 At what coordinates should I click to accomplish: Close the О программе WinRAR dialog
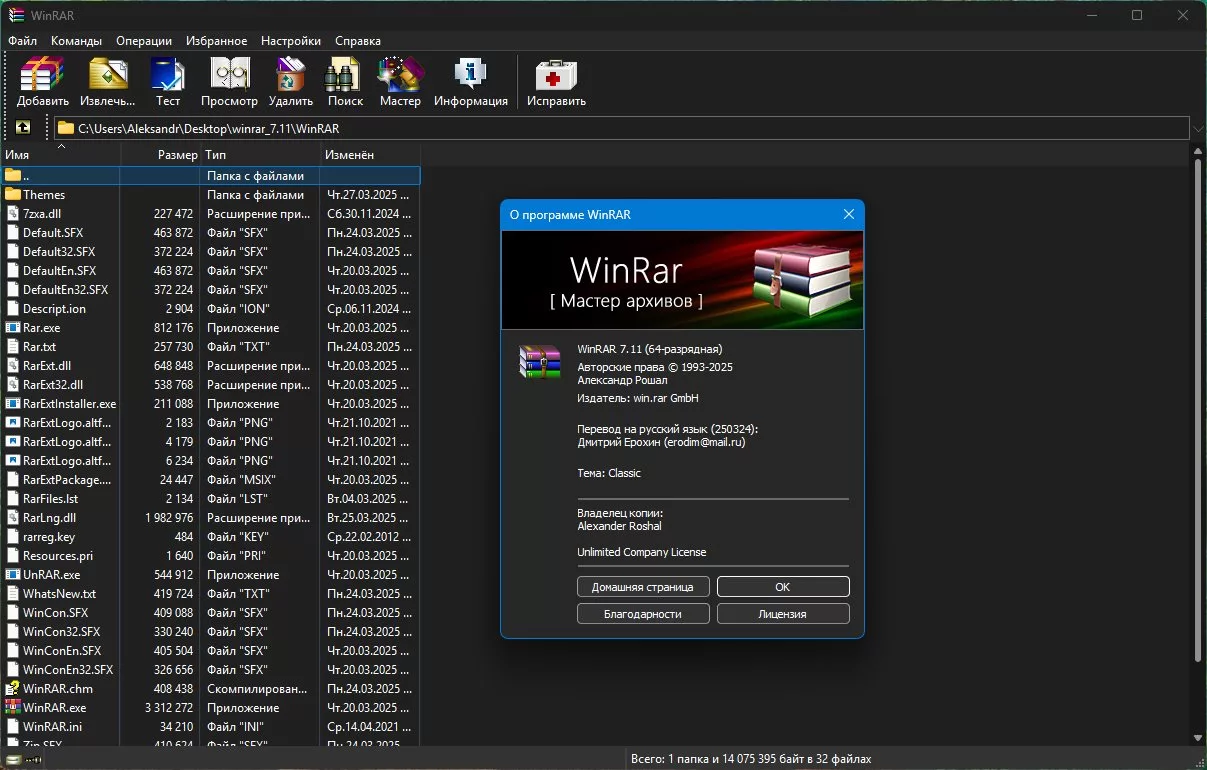click(848, 215)
